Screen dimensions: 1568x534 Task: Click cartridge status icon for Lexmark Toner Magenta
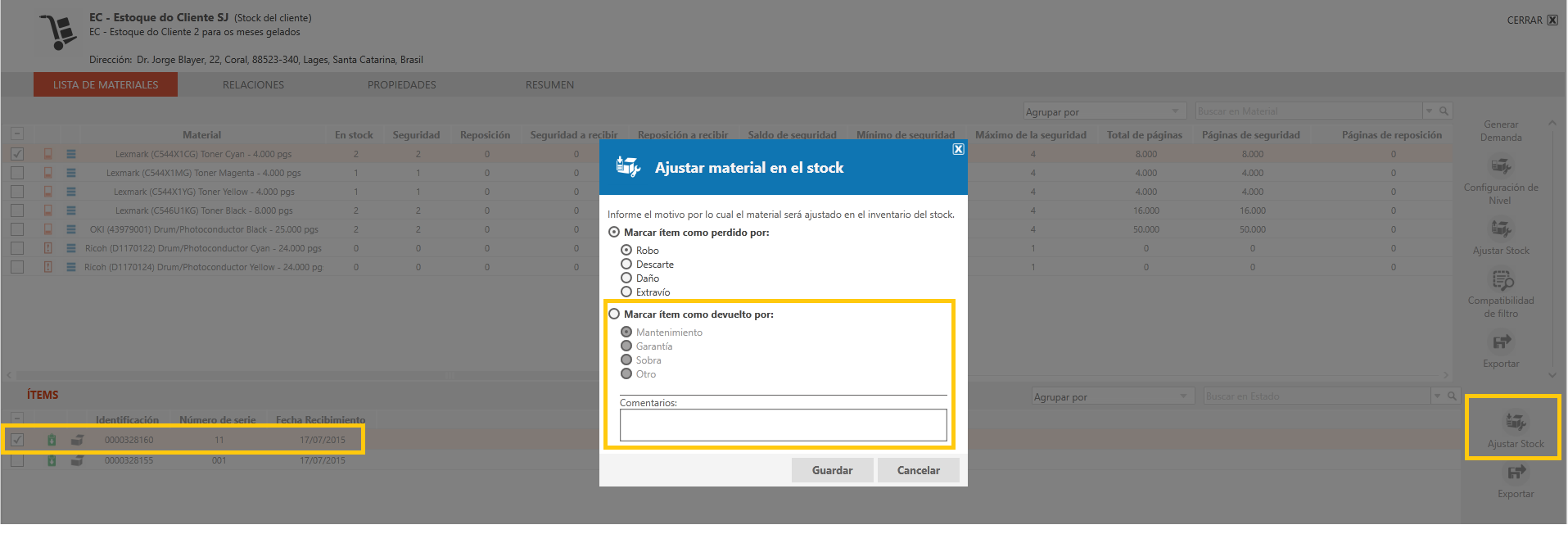(48, 173)
